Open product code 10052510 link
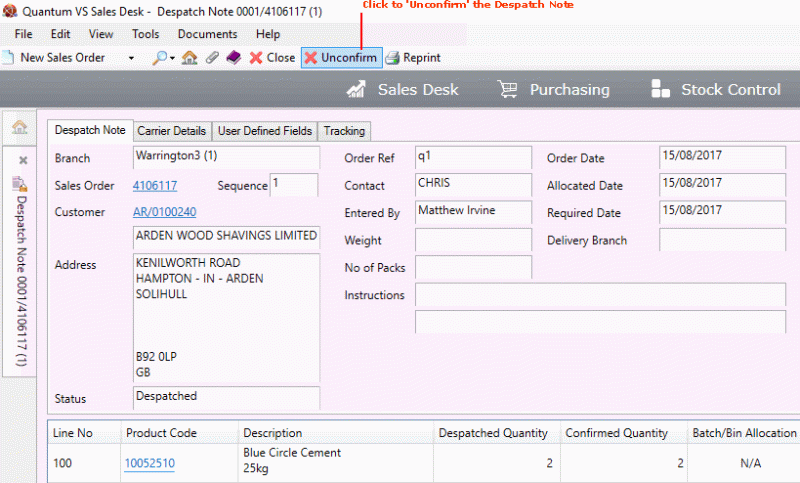The image size is (800, 483). tap(149, 463)
